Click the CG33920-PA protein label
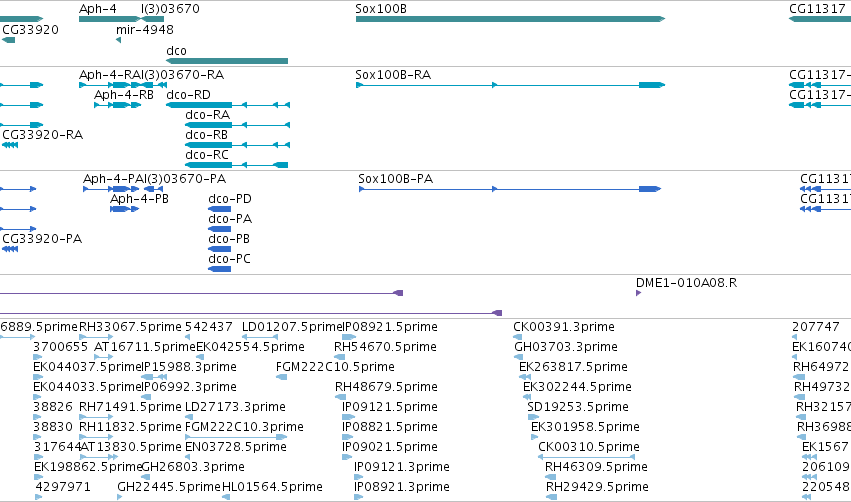This screenshot has height=502, width=851. pos(42,239)
